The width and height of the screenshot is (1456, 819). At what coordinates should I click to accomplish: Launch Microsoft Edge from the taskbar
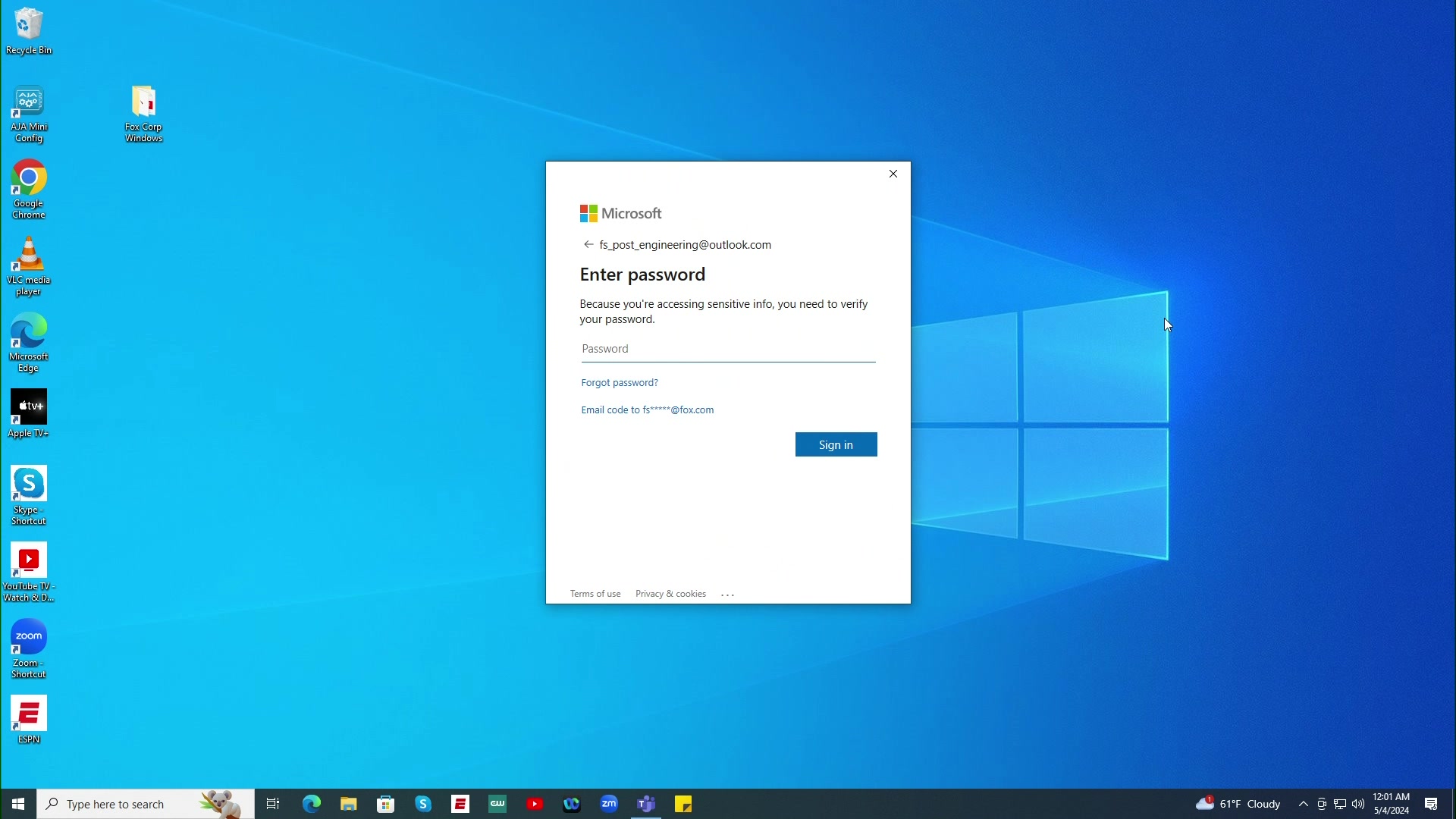pyautogui.click(x=312, y=804)
